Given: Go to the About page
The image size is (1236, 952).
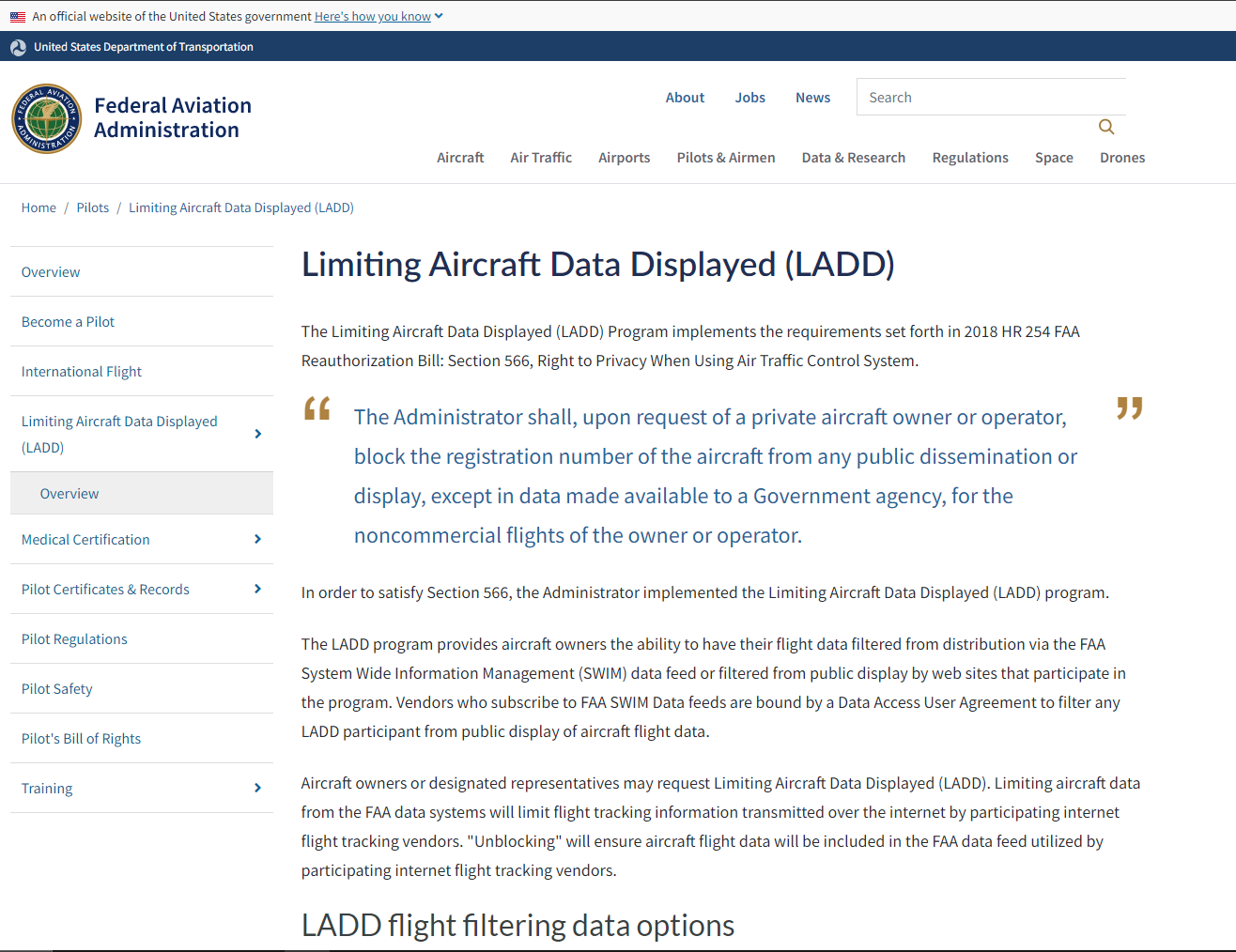Looking at the screenshot, I should pyautogui.click(x=685, y=98).
